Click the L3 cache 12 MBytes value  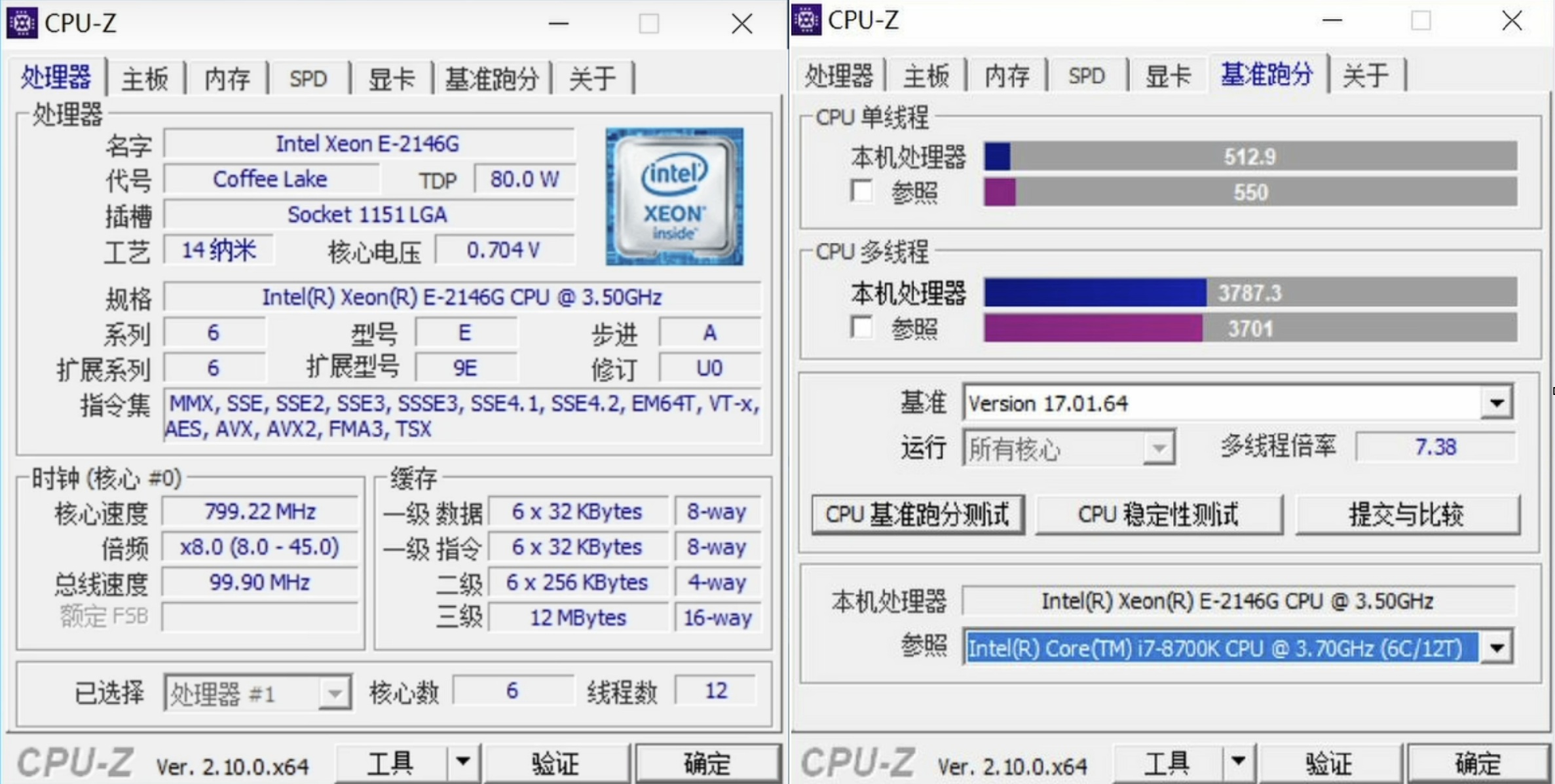coord(578,617)
